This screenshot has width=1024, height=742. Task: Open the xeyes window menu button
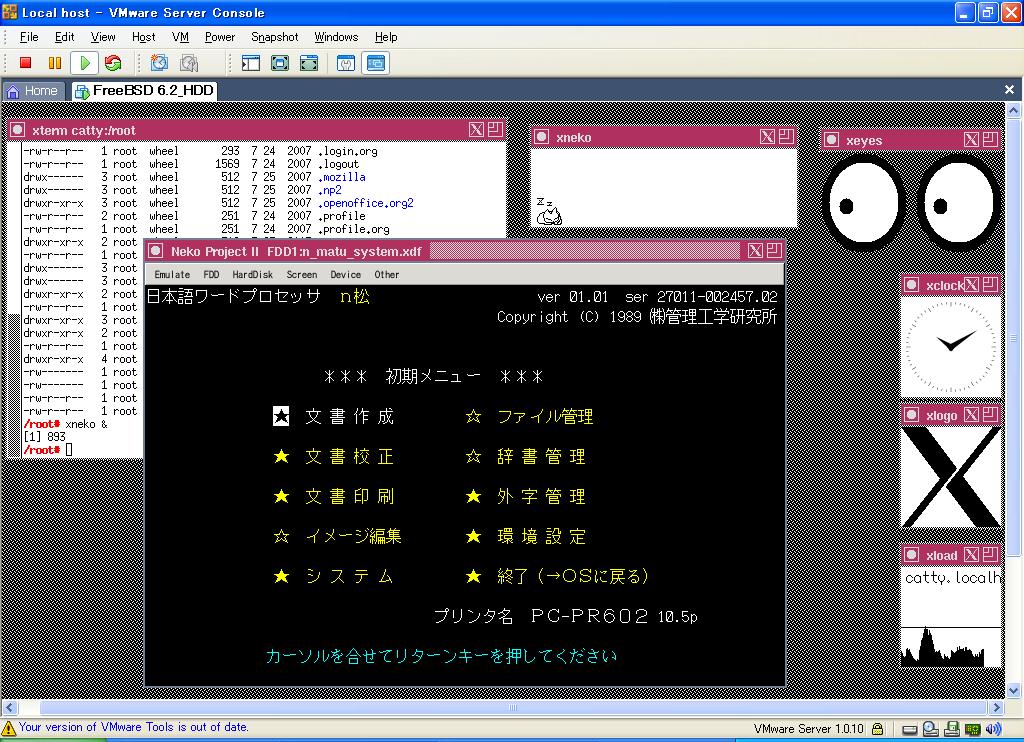(831, 140)
